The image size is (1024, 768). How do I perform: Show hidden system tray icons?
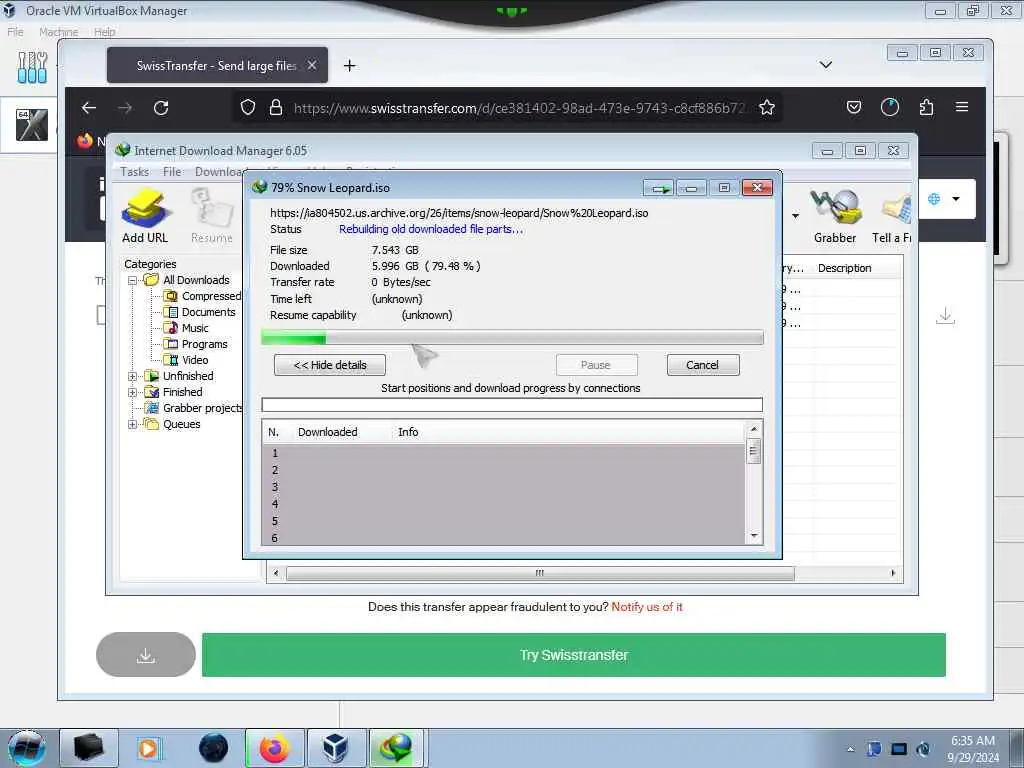(x=850, y=749)
